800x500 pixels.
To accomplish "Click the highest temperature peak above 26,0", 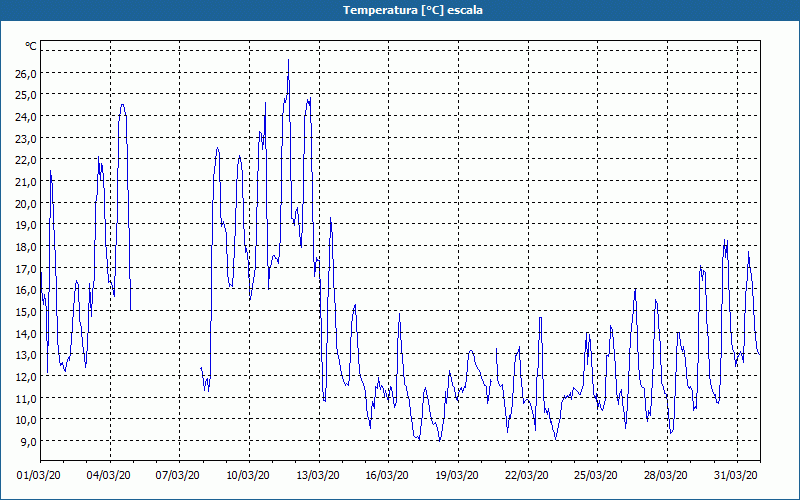I will point(288,61).
